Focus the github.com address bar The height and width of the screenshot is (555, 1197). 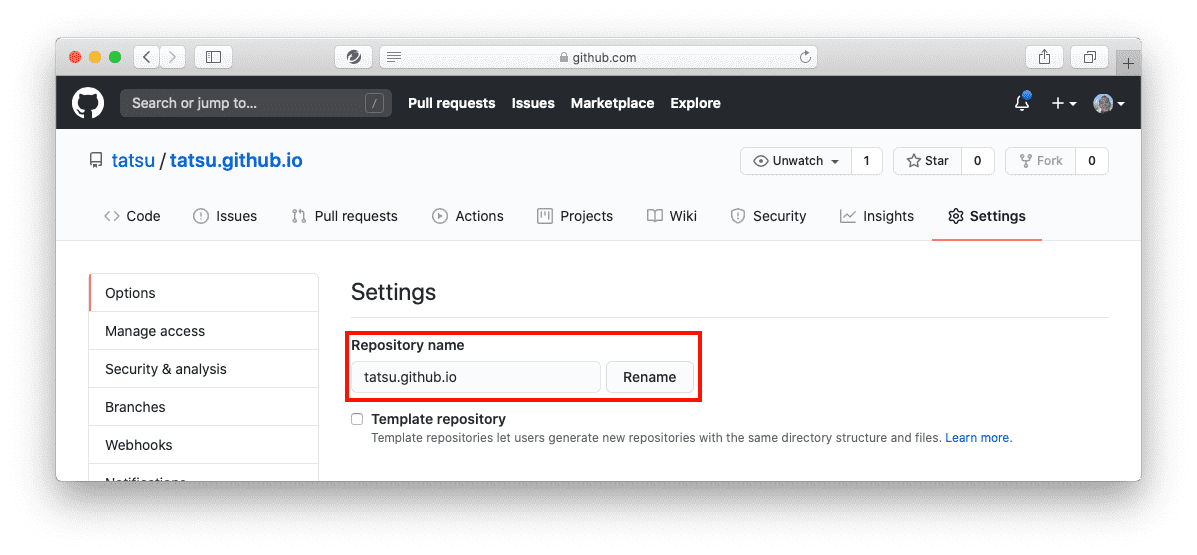pos(598,57)
